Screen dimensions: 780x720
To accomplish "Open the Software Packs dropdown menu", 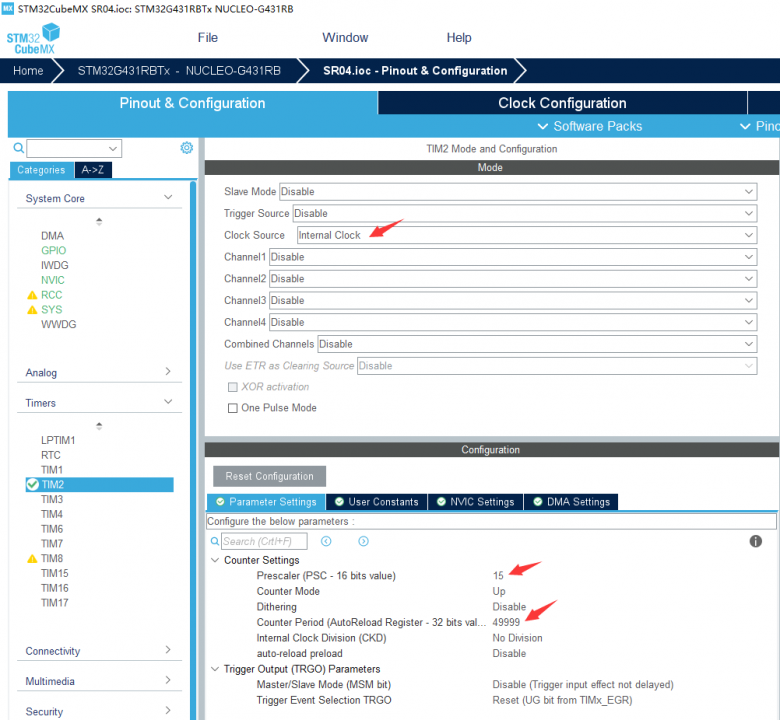I will [590, 126].
